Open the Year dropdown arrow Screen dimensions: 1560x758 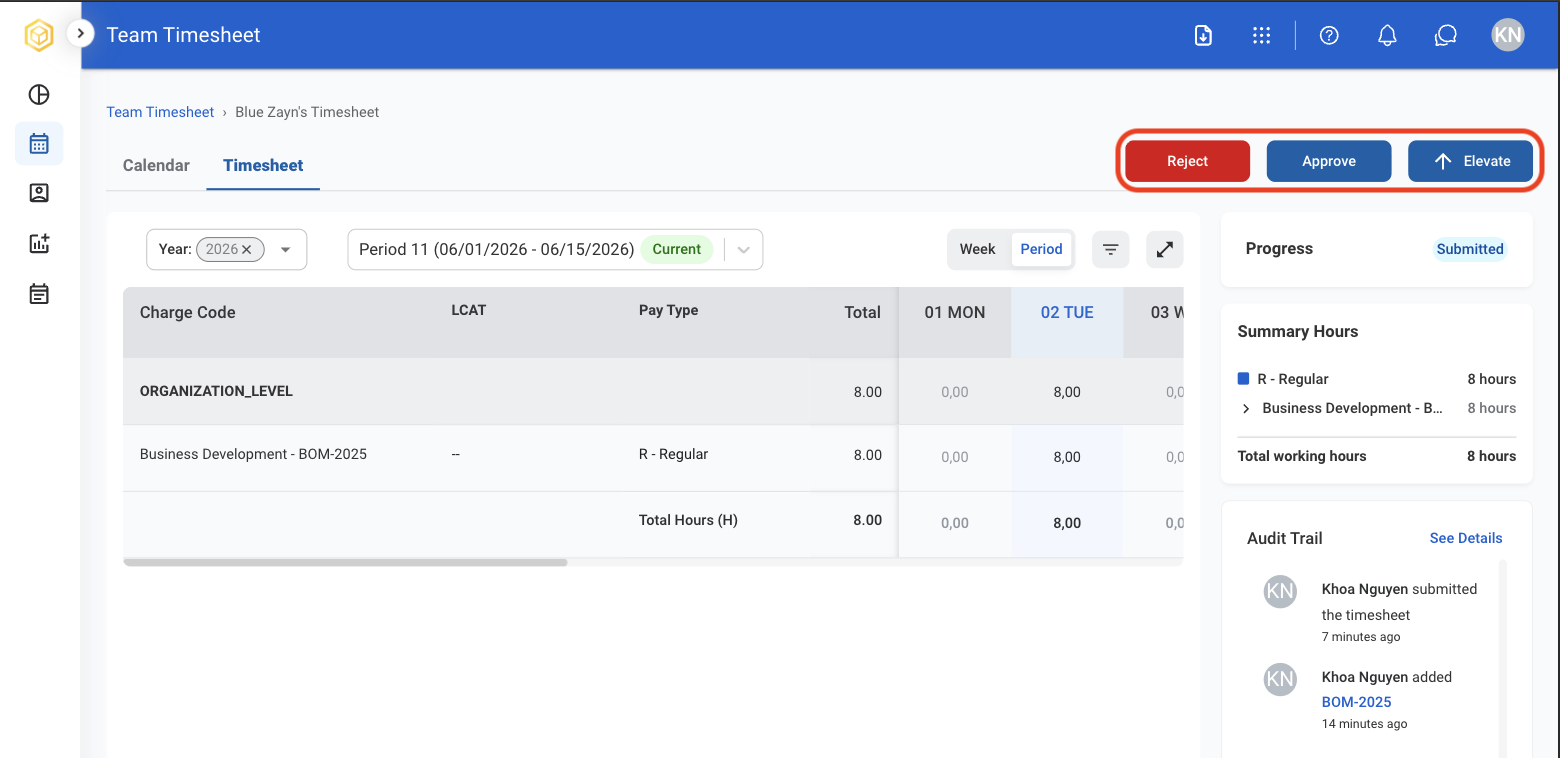286,249
